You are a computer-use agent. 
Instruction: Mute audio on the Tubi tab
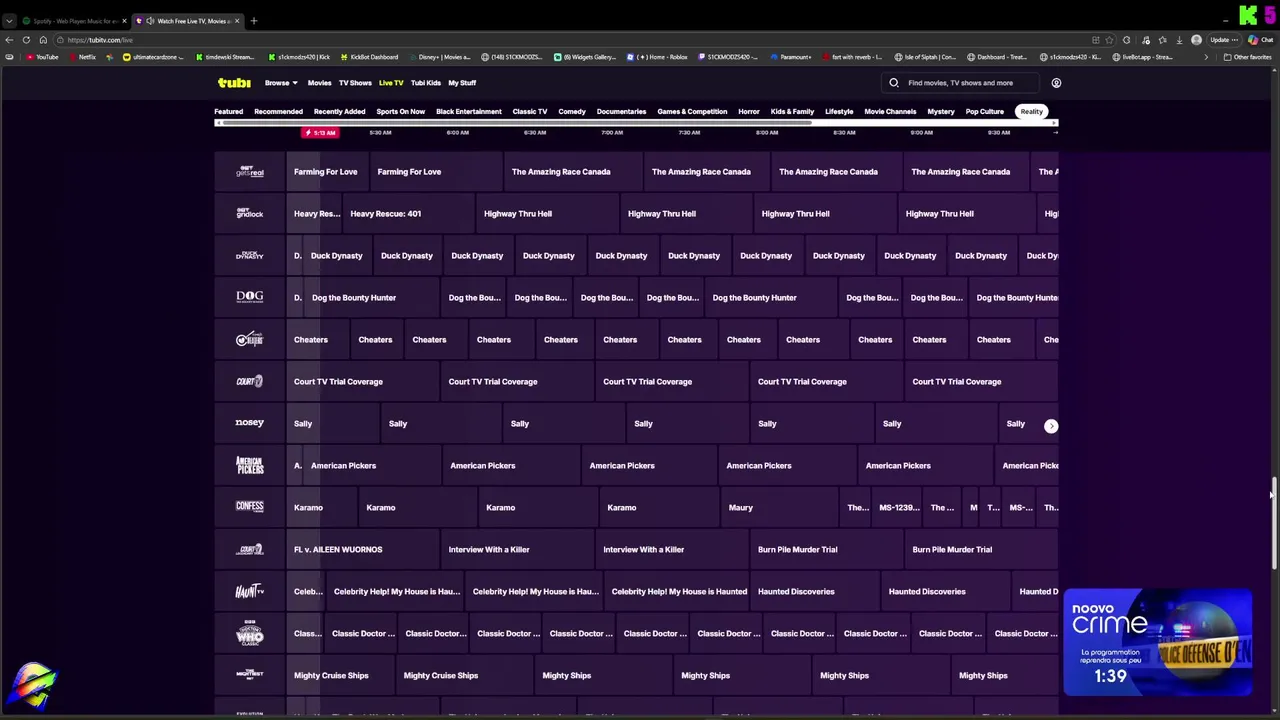pyautogui.click(x=150, y=21)
